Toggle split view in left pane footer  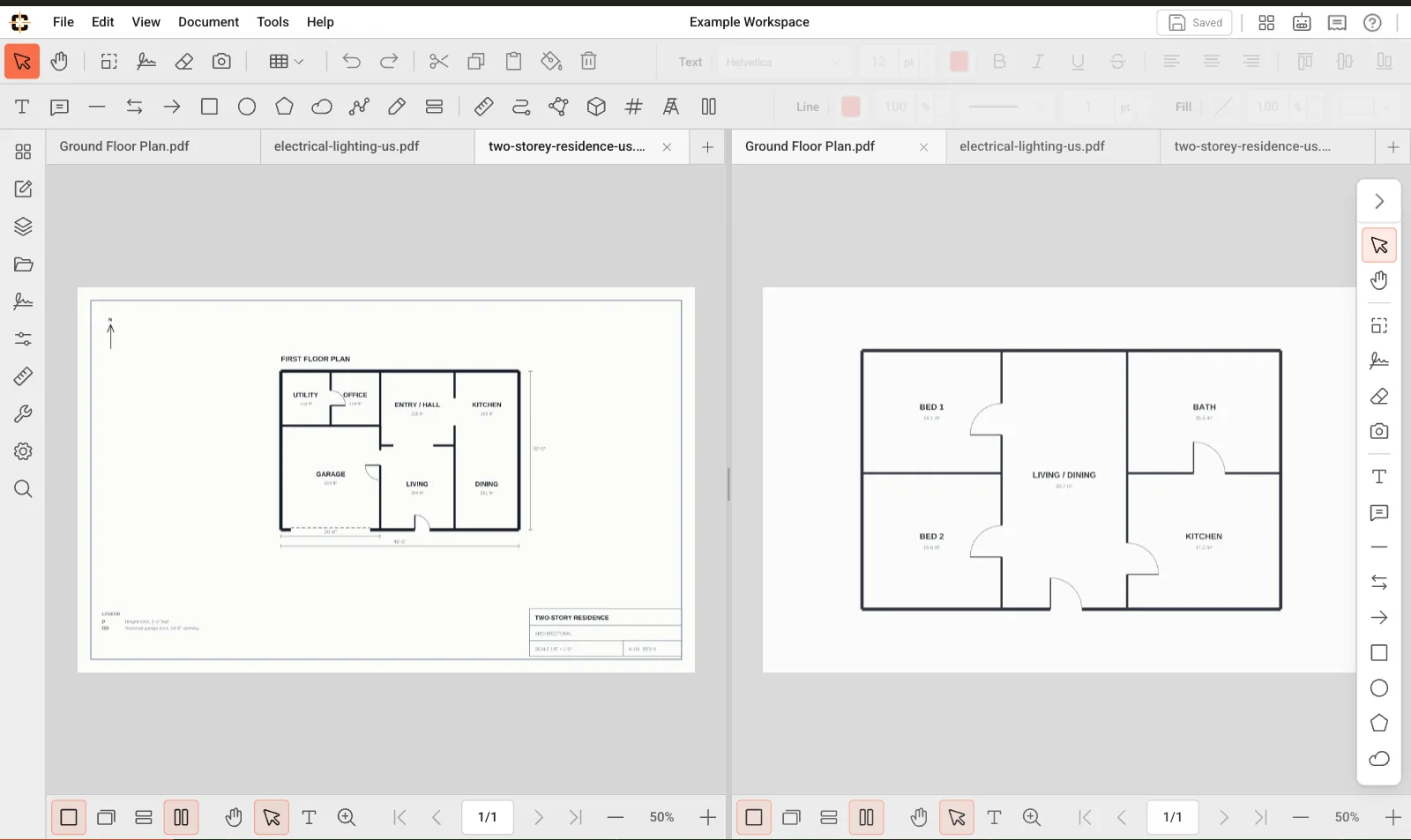(x=182, y=818)
